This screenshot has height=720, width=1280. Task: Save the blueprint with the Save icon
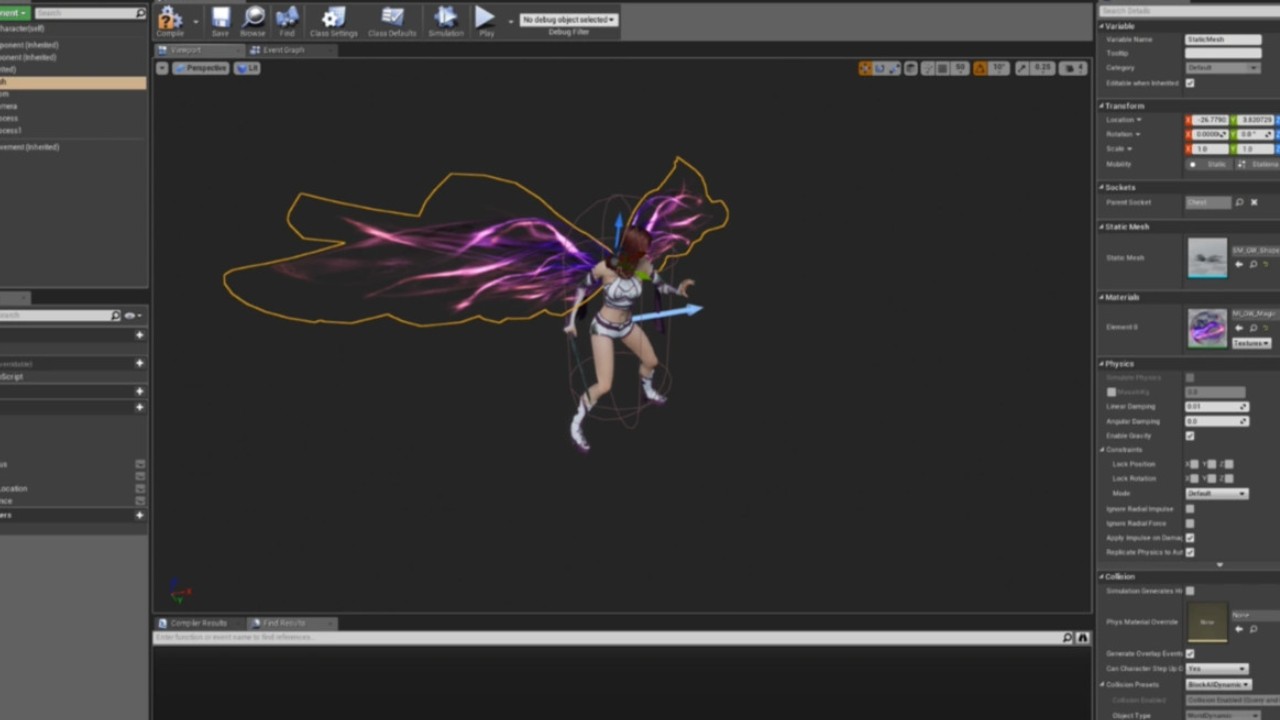(x=220, y=20)
